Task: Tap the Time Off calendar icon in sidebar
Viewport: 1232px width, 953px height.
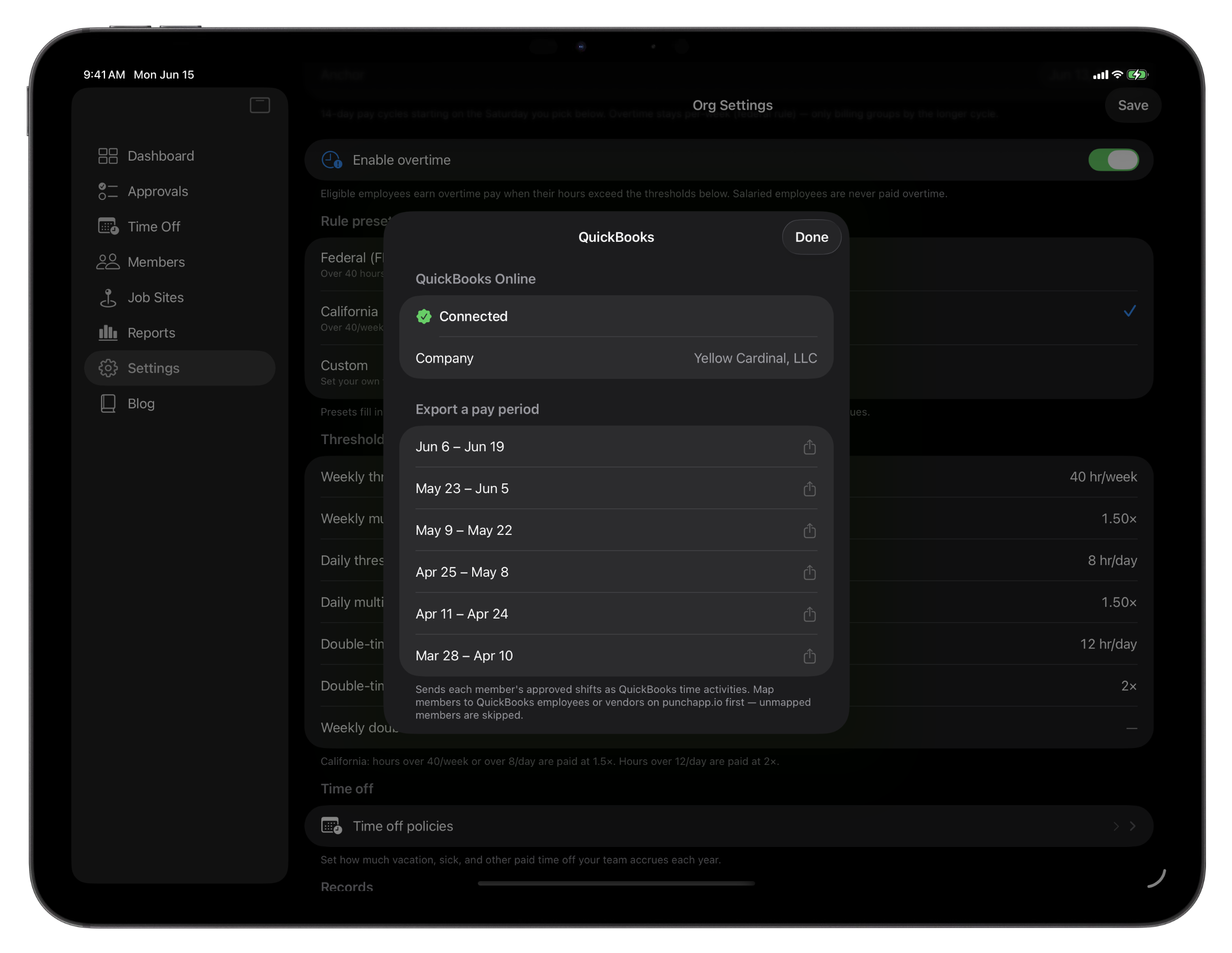Action: click(108, 227)
